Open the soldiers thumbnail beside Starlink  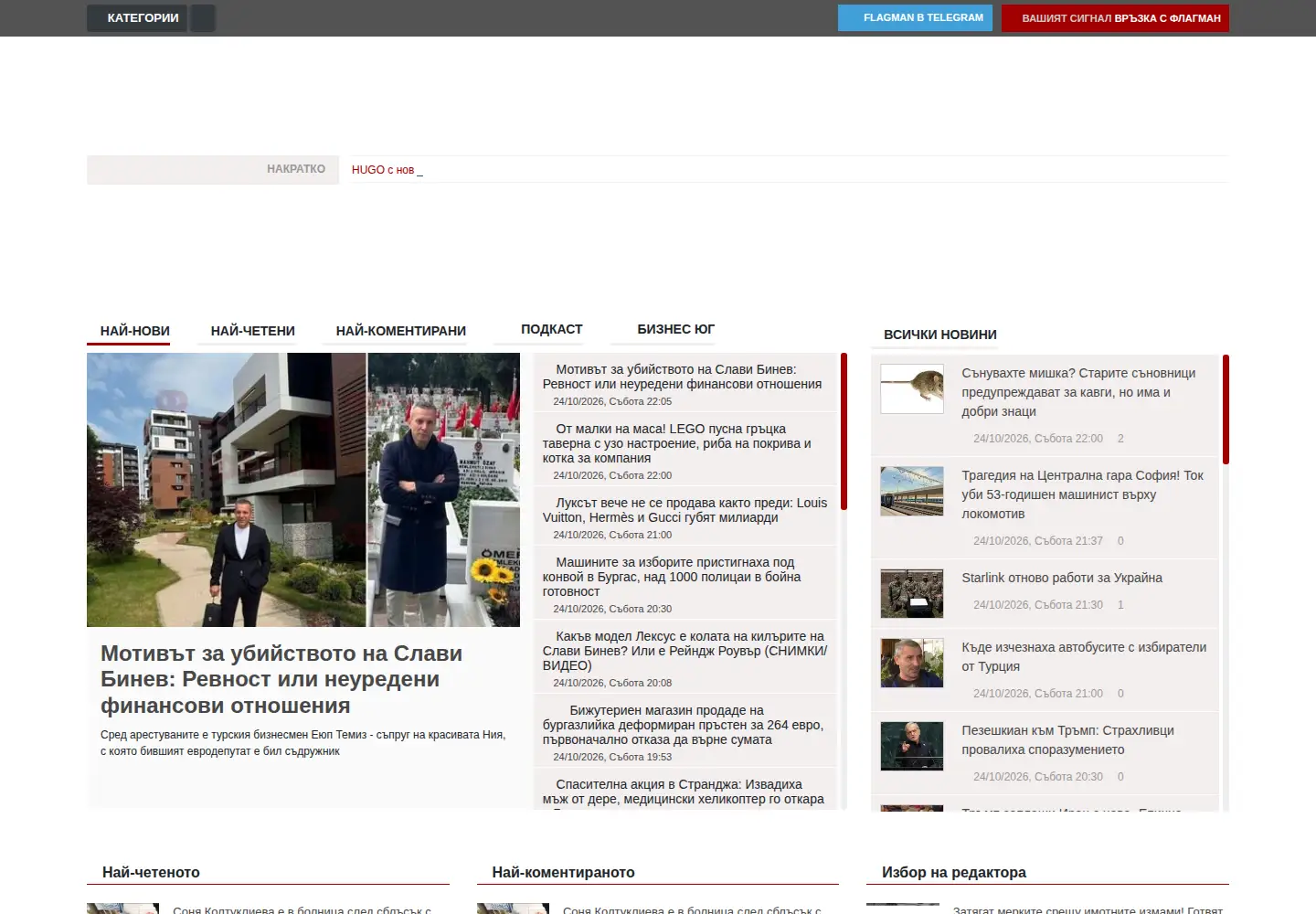(912, 593)
